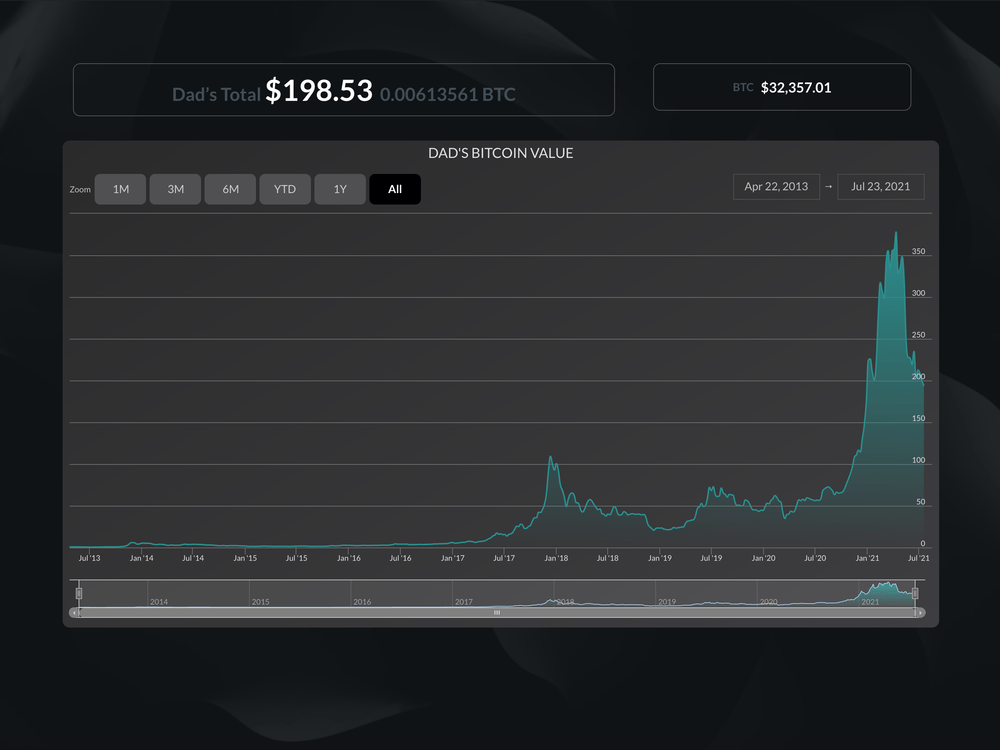Click the scrollbar right arrow
The height and width of the screenshot is (750, 1000).
[x=920, y=612]
